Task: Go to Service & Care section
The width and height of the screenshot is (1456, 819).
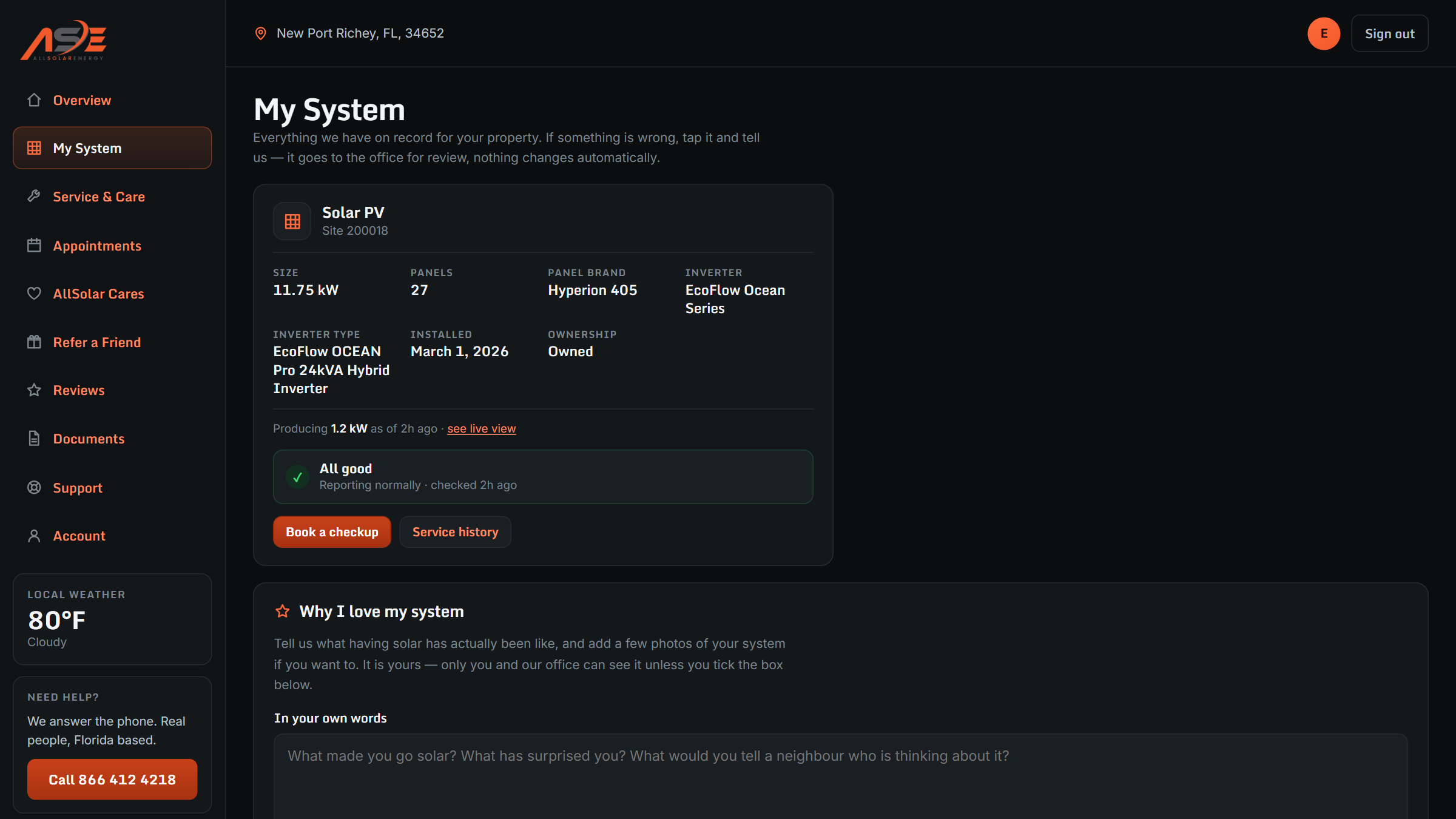Action: pos(112,197)
